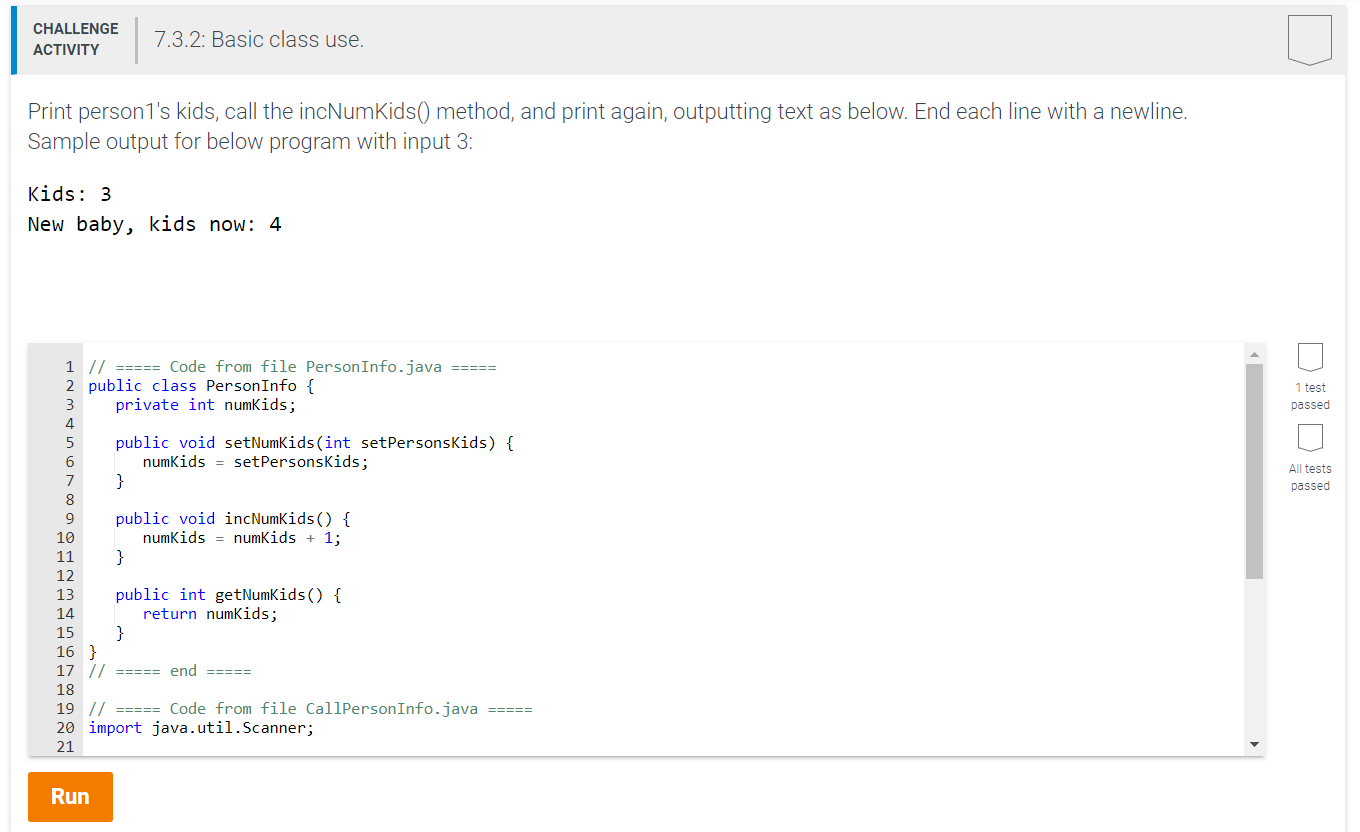Image resolution: width=1360 pixels, height=832 pixels.
Task: Click the CHALLENGE ACTIVITY label
Action: pyautogui.click(x=75, y=38)
